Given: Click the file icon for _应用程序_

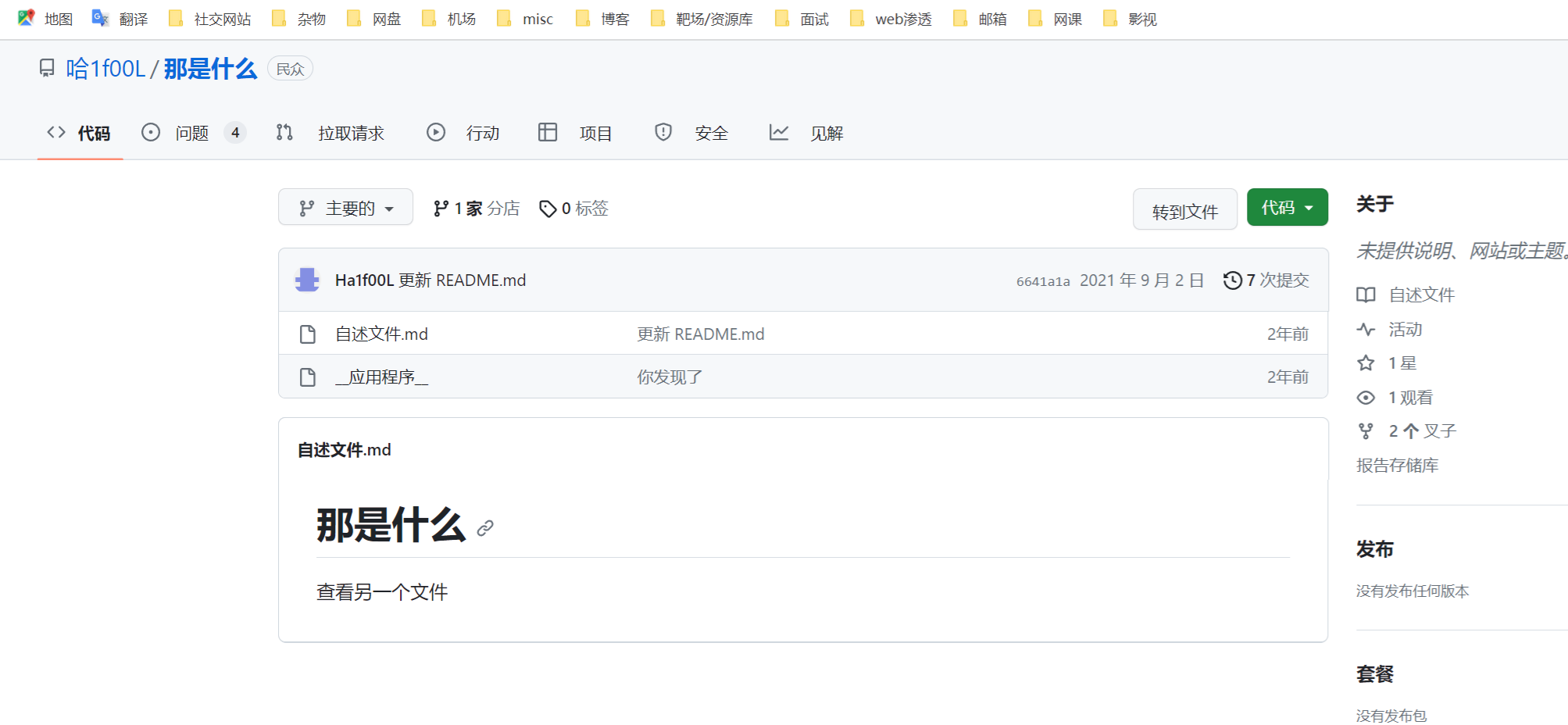Looking at the screenshot, I should (x=308, y=377).
